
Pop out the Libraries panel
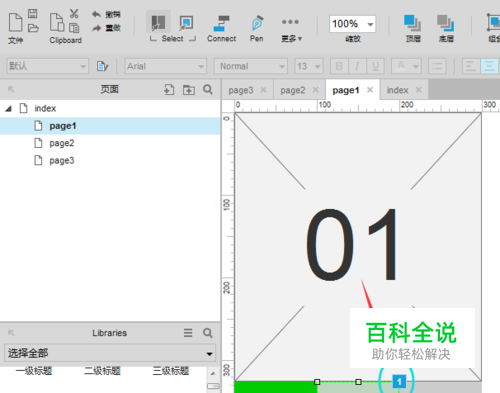click(11, 333)
